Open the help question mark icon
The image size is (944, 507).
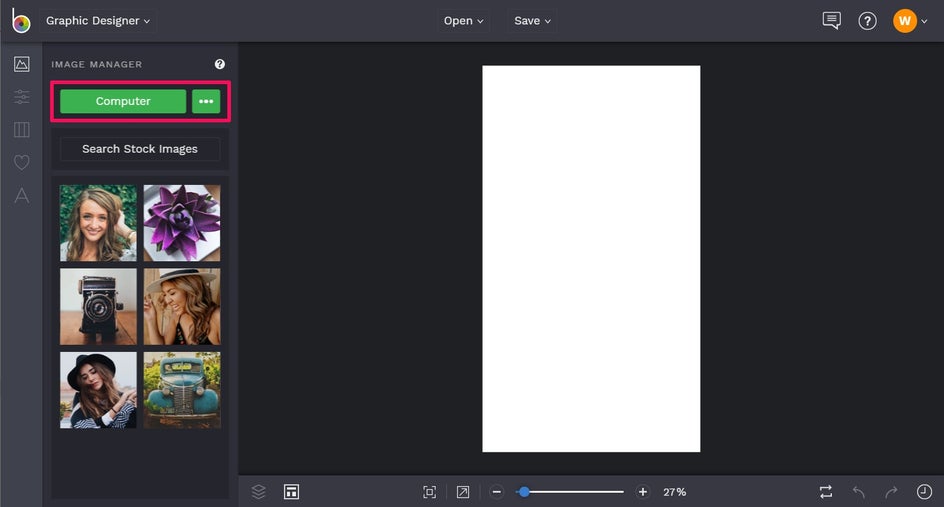[x=867, y=21]
